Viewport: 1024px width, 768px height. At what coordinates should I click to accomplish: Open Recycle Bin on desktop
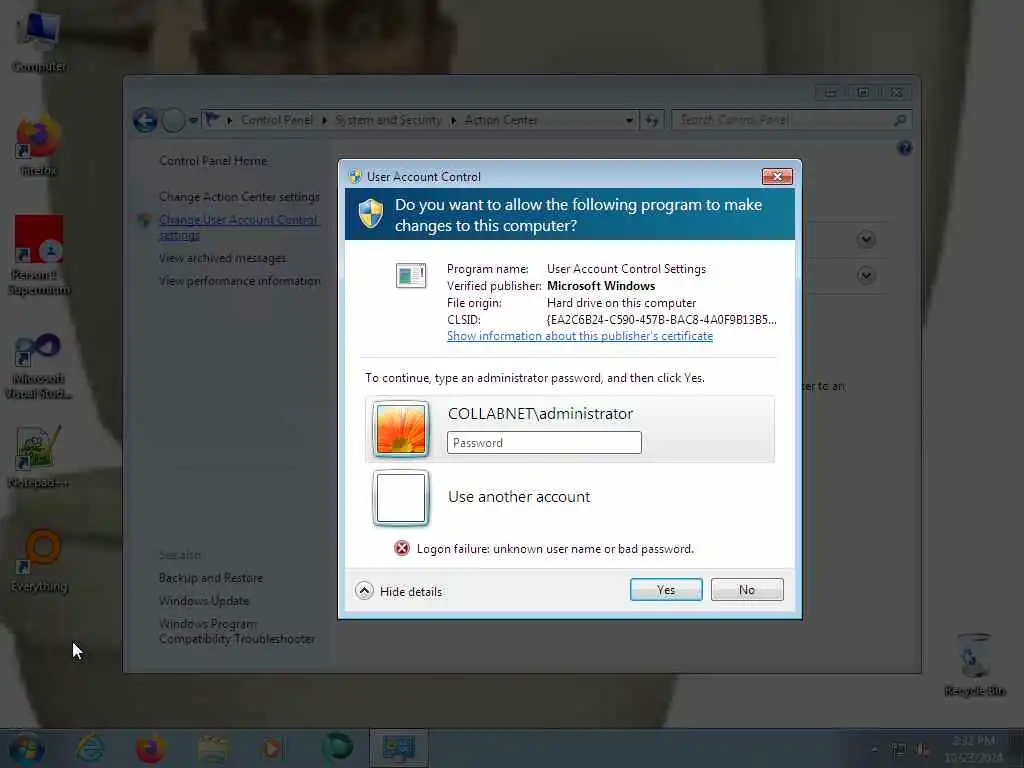pos(974,664)
